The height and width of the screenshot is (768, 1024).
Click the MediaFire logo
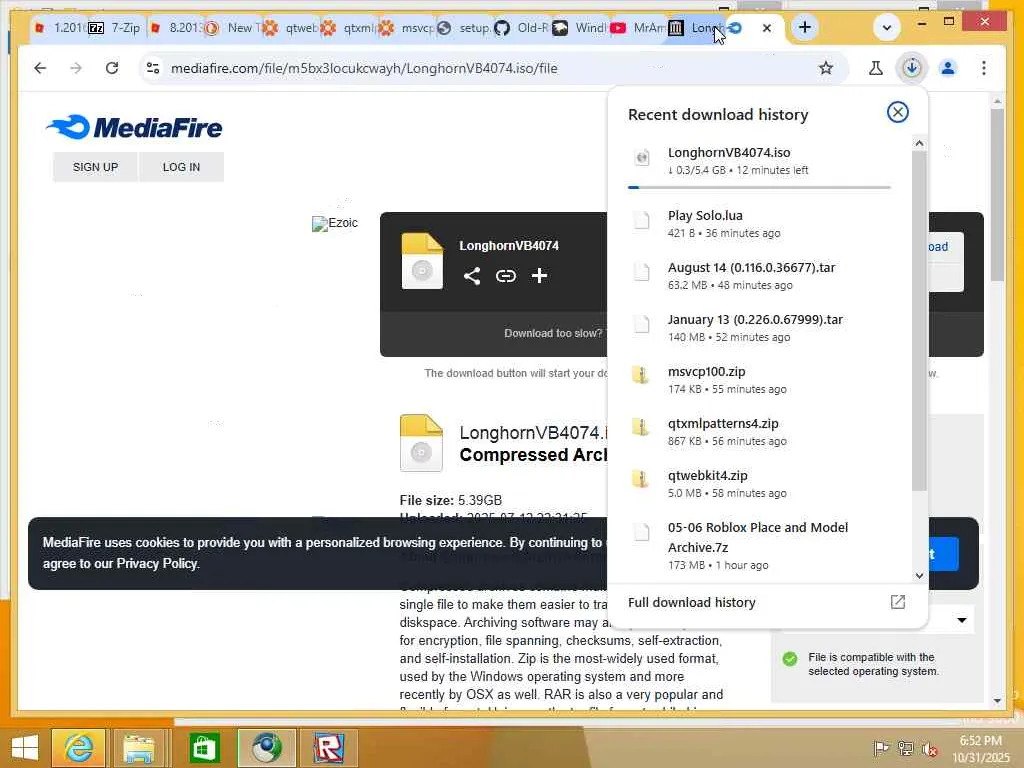point(134,127)
